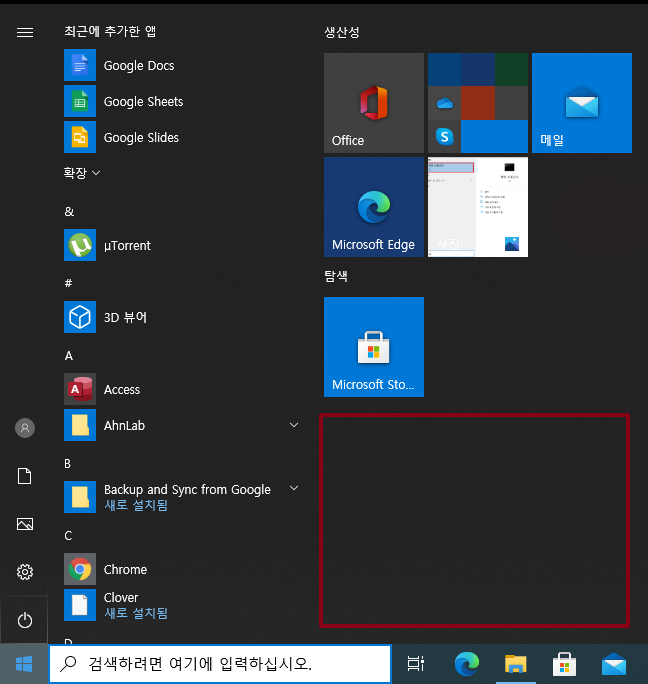Open Microsoft Store tile

[374, 347]
